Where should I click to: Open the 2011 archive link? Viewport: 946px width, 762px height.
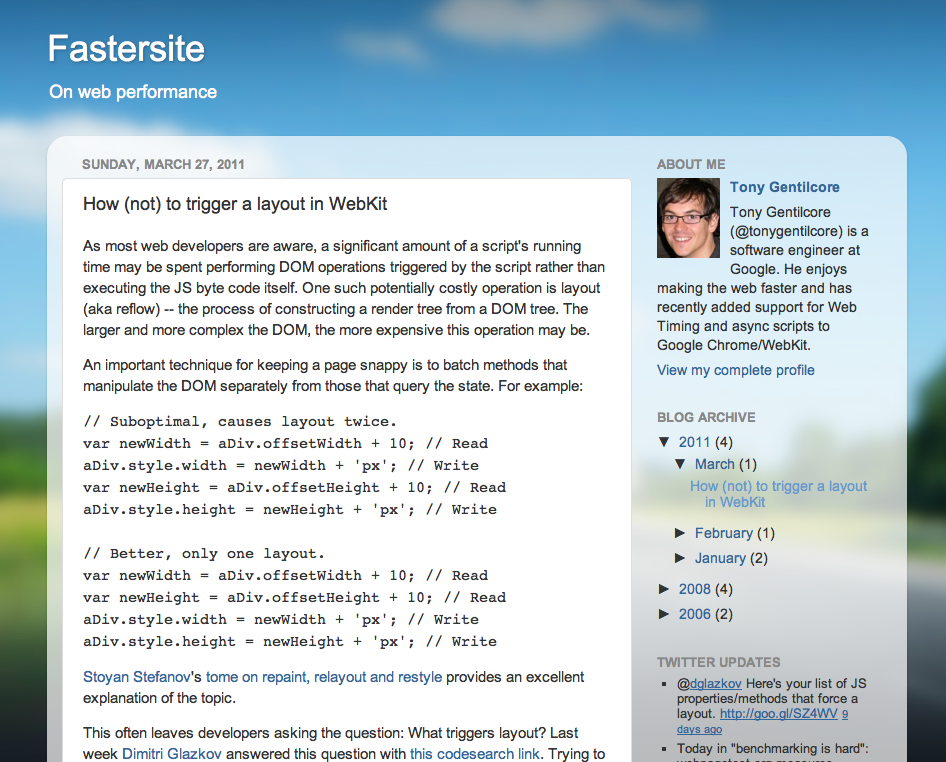pos(694,442)
